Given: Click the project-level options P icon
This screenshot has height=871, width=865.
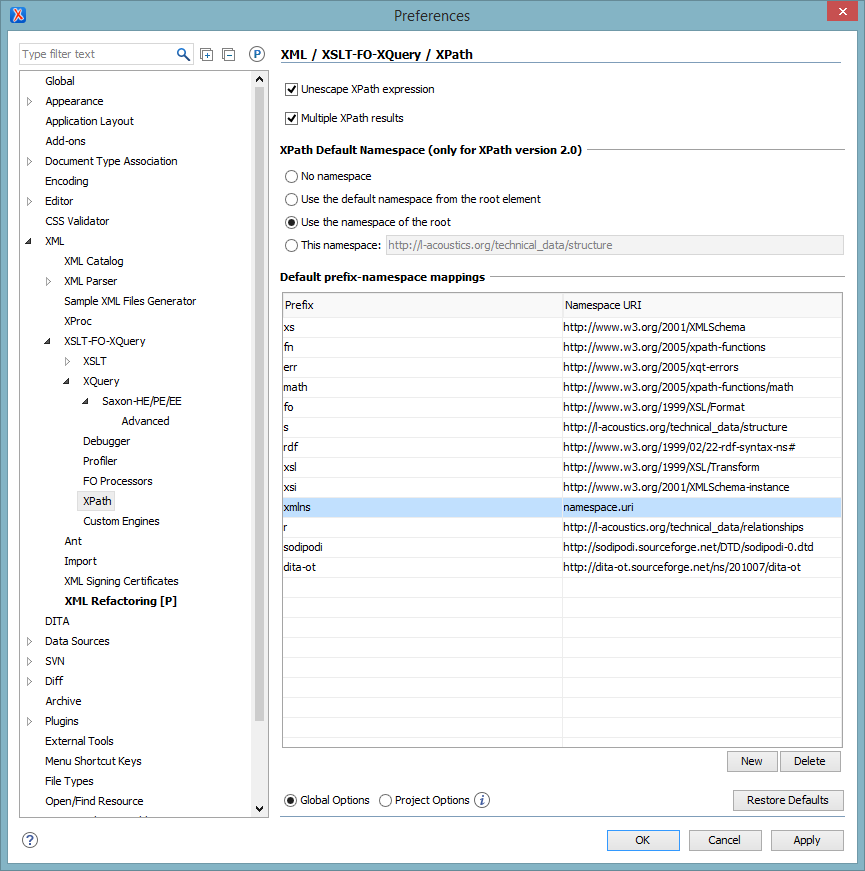Looking at the screenshot, I should [257, 54].
